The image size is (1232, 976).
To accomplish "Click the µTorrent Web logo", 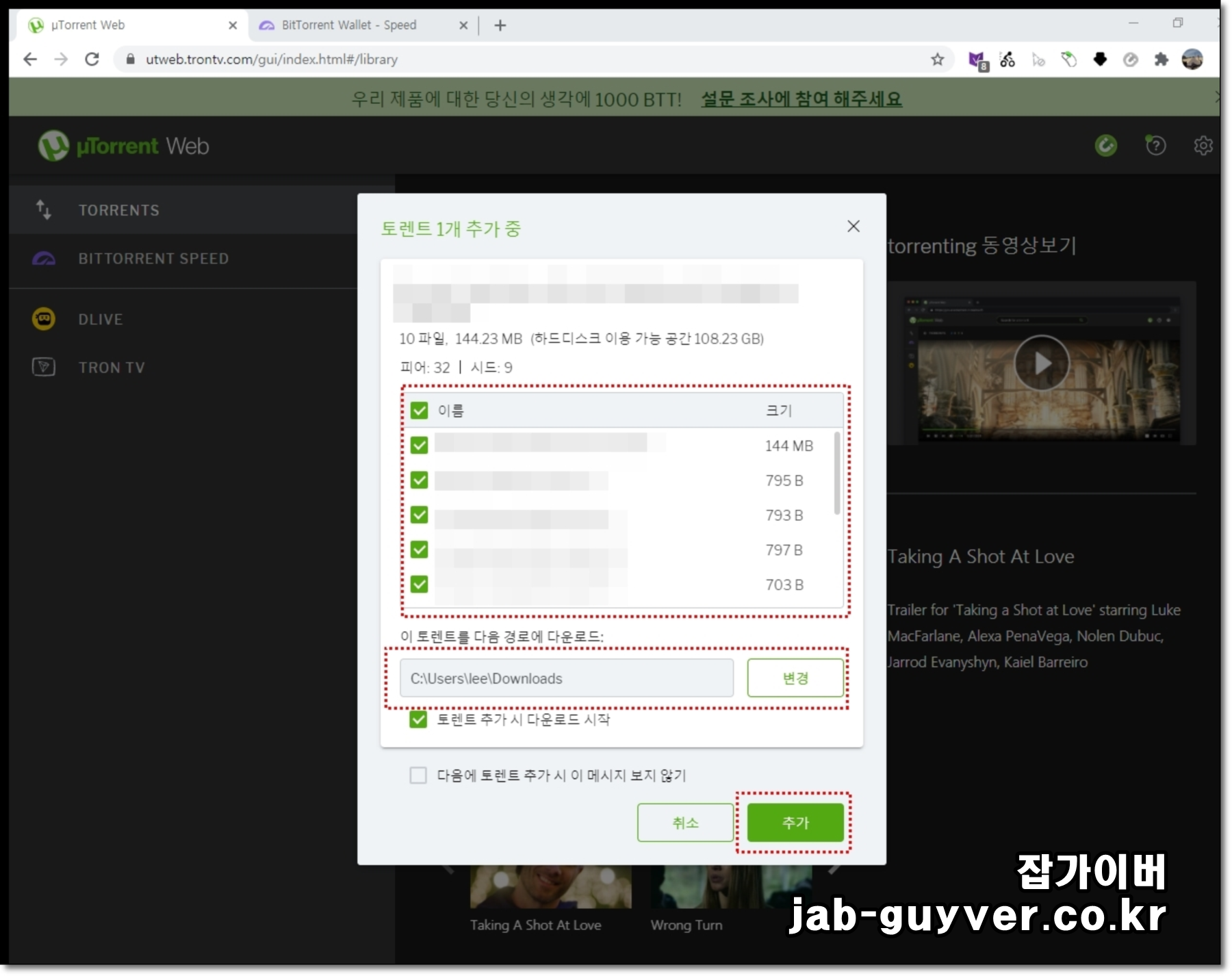I will tap(124, 146).
